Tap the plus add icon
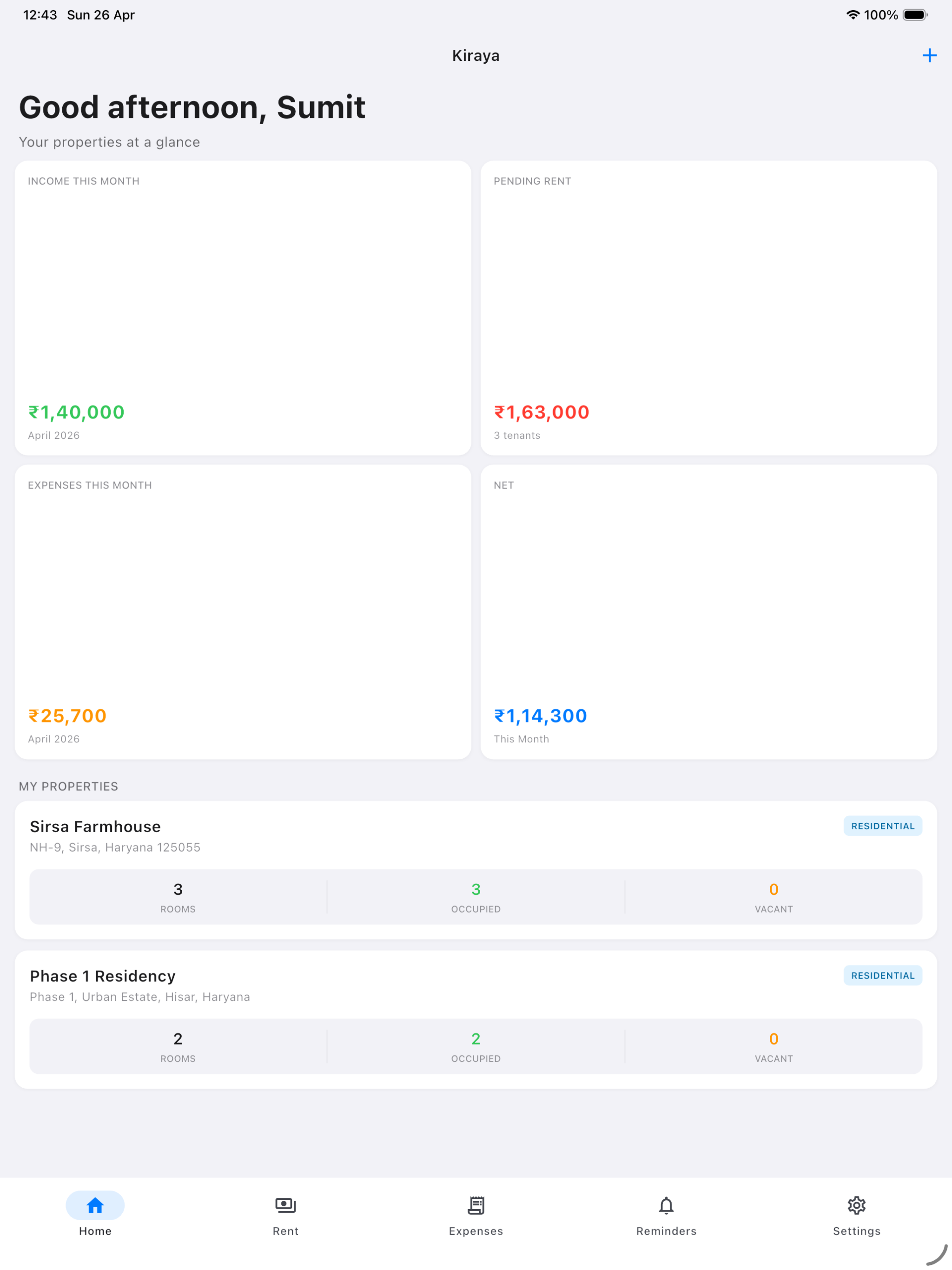Viewport: 952px width, 1270px height. [929, 56]
